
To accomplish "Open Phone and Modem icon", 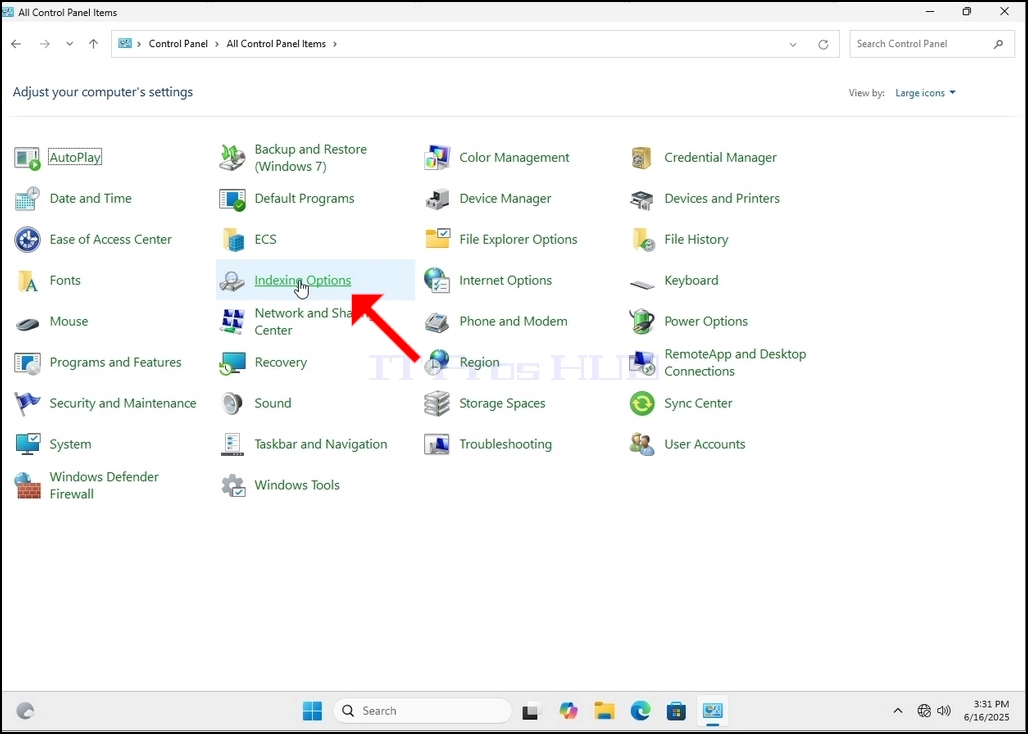I will 437,322.
